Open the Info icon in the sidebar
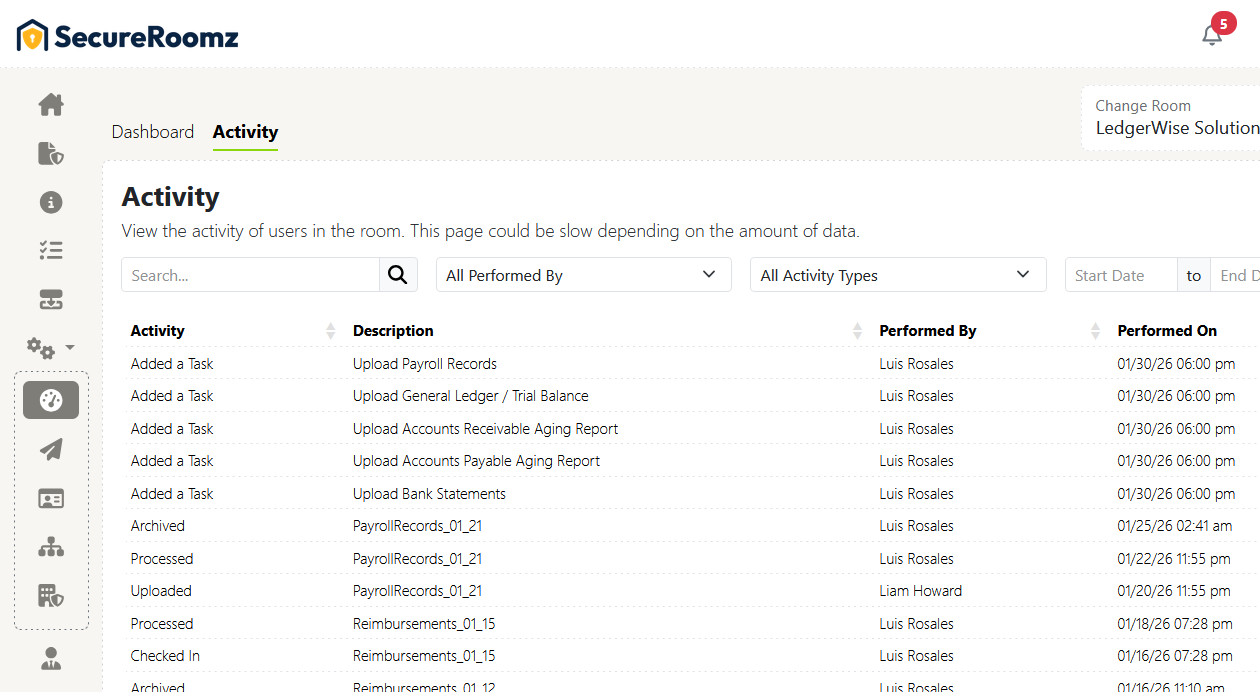The image size is (1260, 692). pos(50,201)
